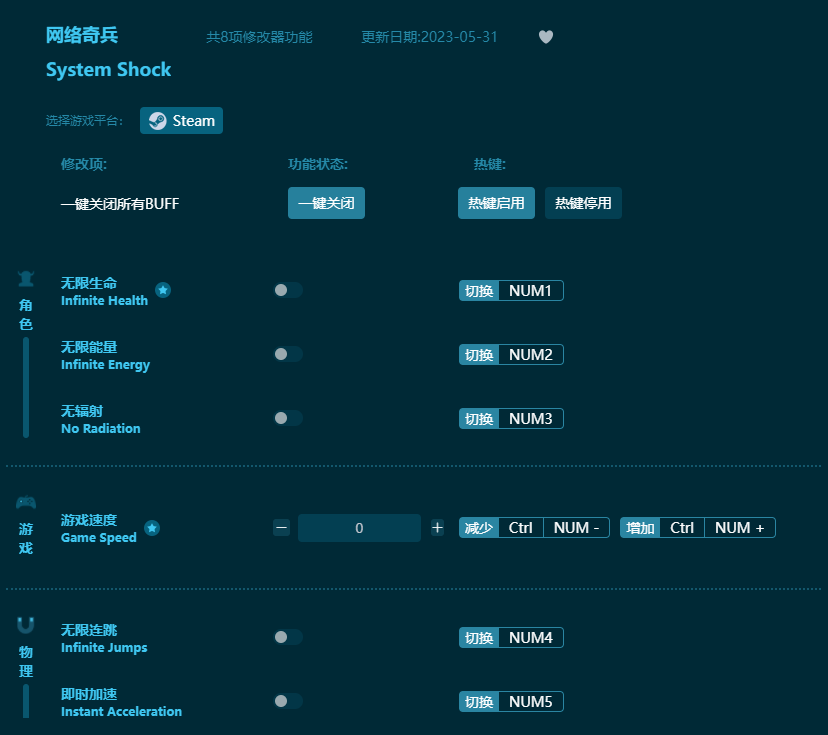Click 更新日期:2023-05-31 text
828x735 pixels.
point(429,37)
